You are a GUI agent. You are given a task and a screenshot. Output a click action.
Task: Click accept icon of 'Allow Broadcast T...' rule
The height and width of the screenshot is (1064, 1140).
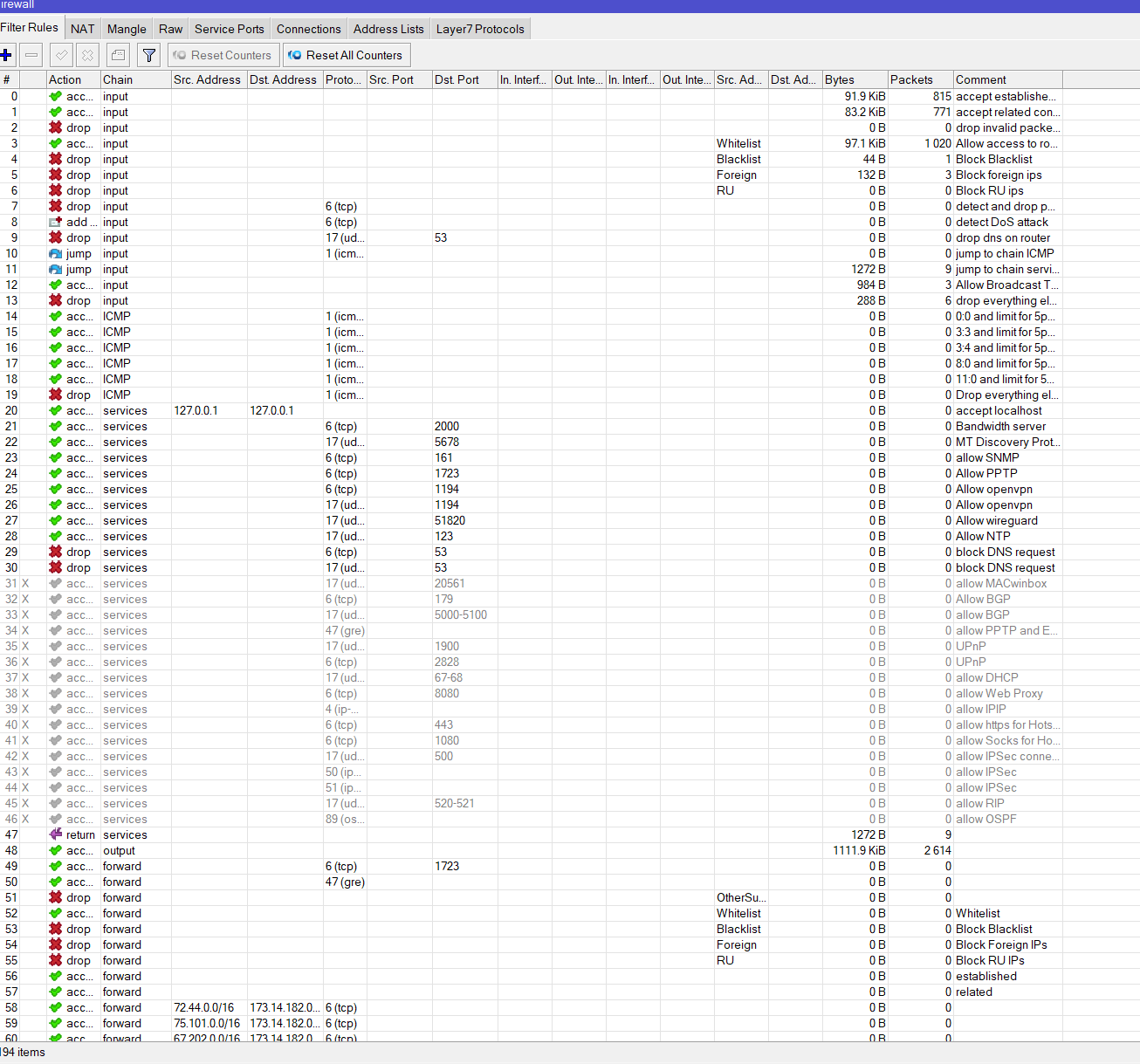[x=56, y=285]
